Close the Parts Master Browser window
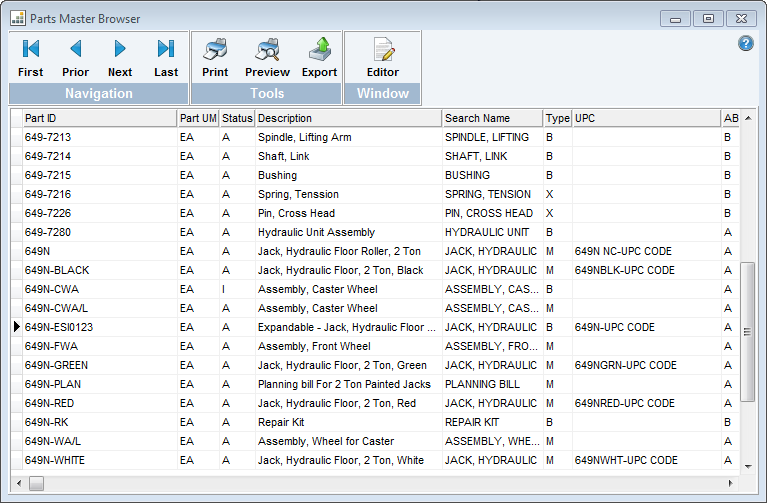The height and width of the screenshot is (503, 767). (742, 19)
